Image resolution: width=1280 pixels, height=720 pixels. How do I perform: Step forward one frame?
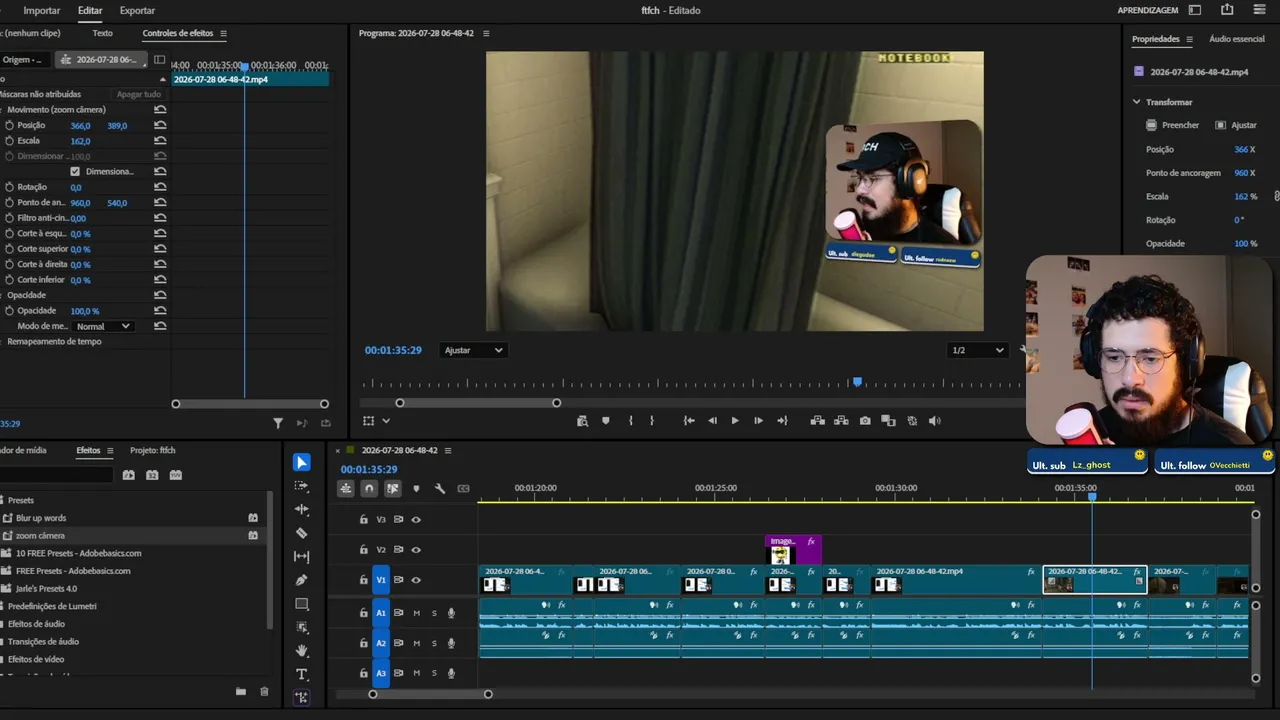(758, 421)
